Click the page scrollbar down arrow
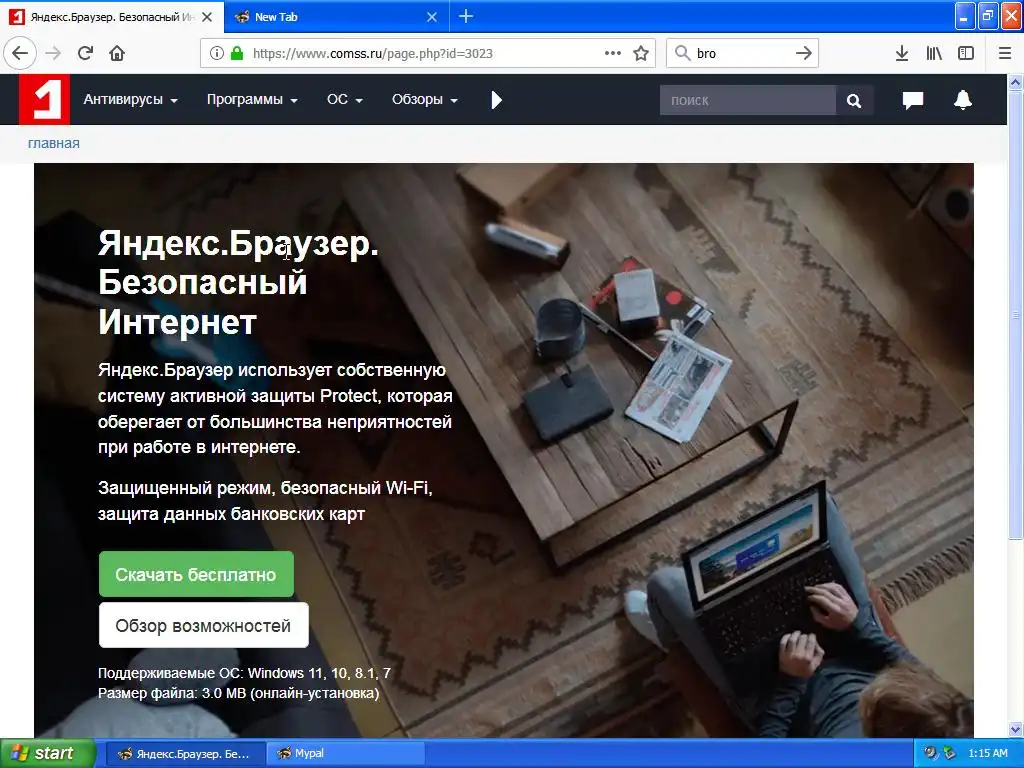Image resolution: width=1024 pixels, height=768 pixels. click(1016, 729)
